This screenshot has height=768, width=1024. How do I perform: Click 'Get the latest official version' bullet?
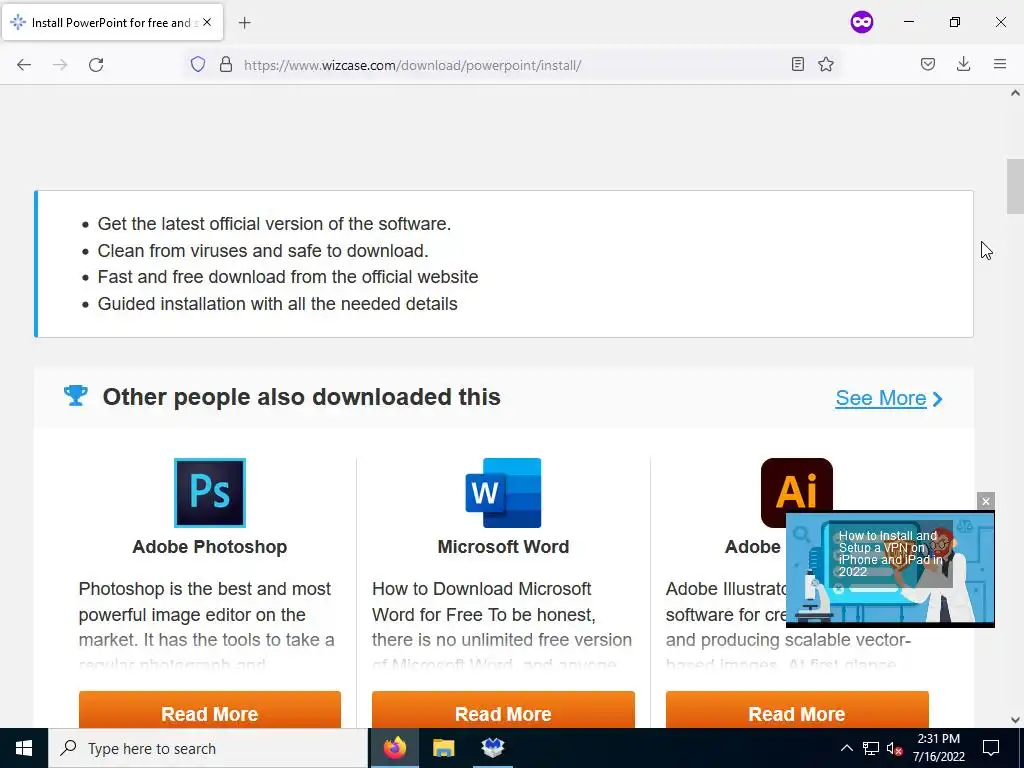(x=274, y=223)
